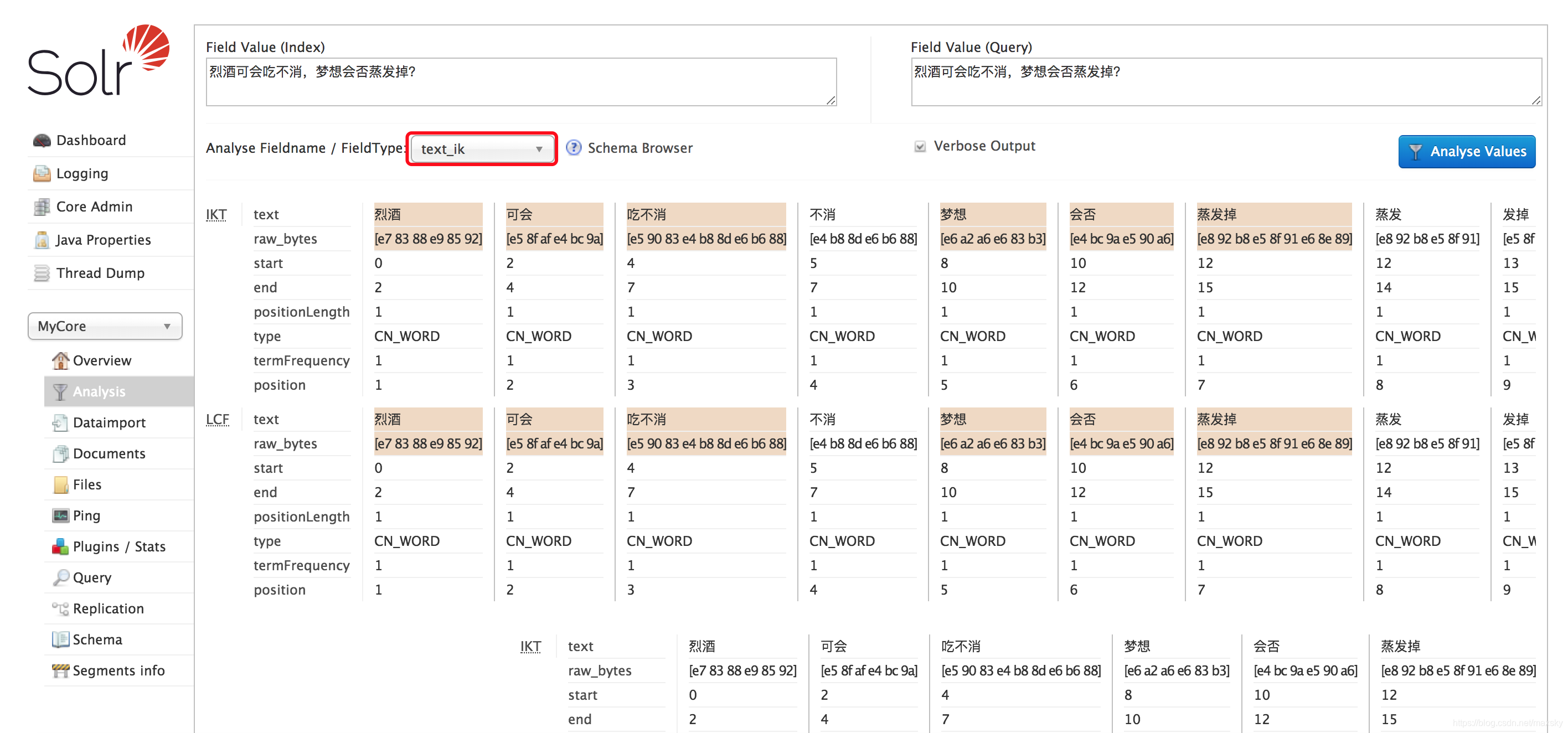The image size is (1568, 733).
Task: Click the Analysis funnel icon
Action: coord(60,391)
